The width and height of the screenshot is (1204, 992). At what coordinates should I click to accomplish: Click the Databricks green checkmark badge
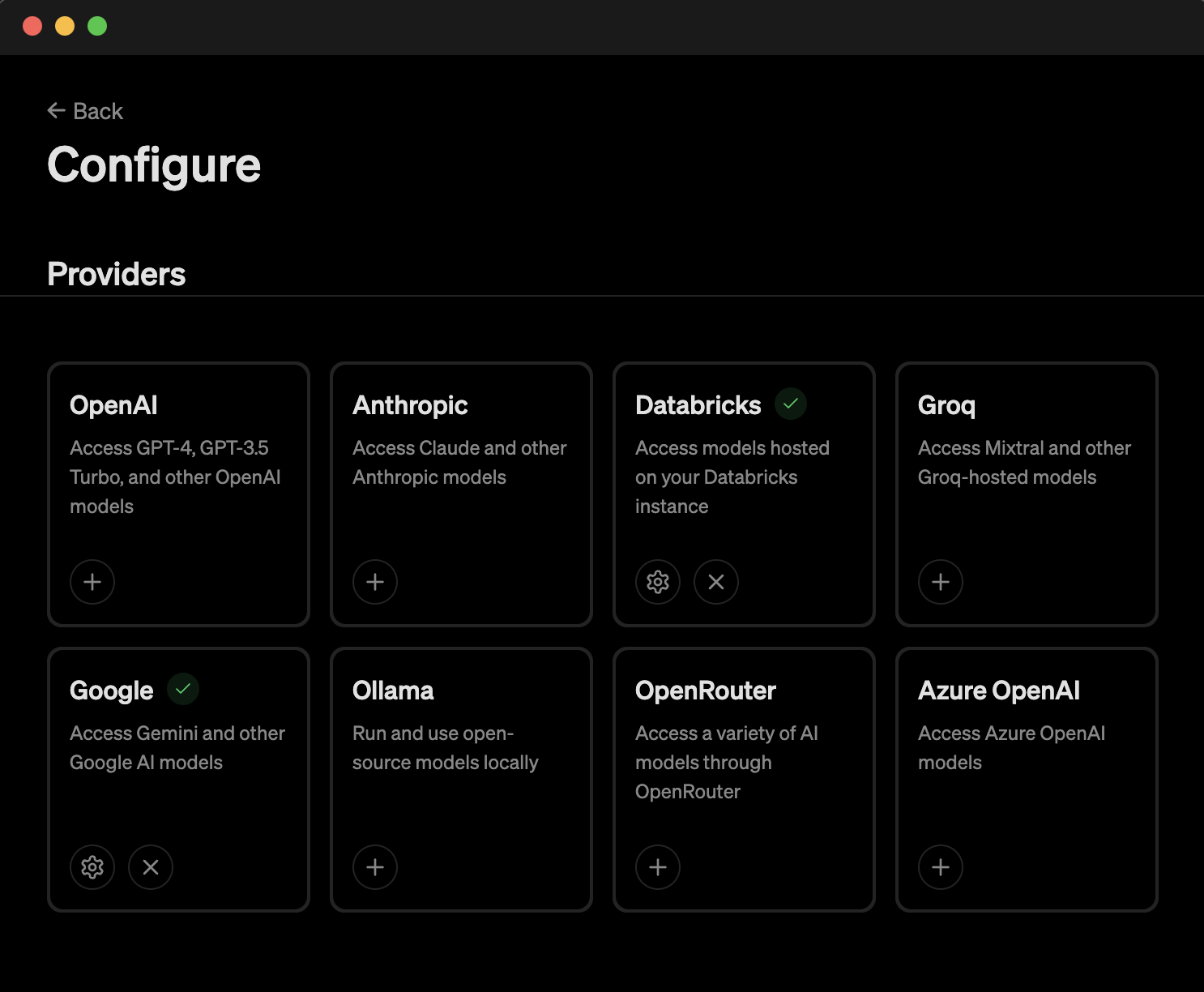[x=791, y=404]
